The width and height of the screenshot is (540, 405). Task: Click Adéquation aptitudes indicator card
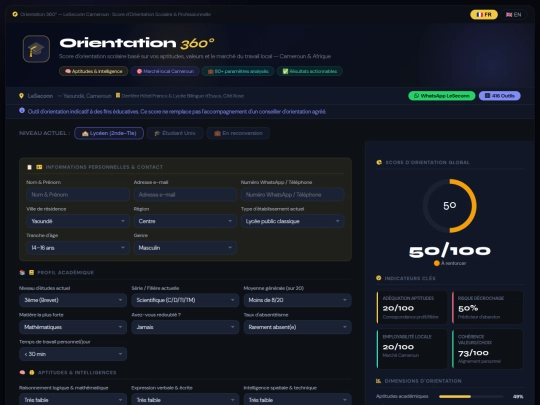click(x=412, y=307)
